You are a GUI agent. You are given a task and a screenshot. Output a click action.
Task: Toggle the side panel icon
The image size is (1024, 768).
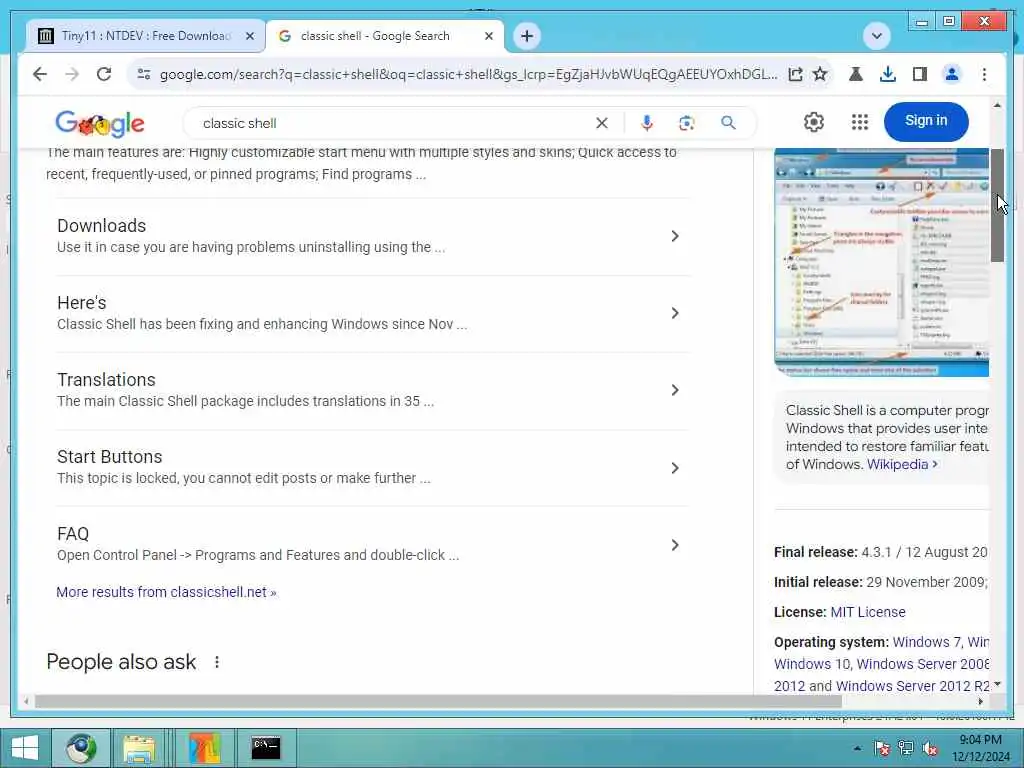coord(920,74)
